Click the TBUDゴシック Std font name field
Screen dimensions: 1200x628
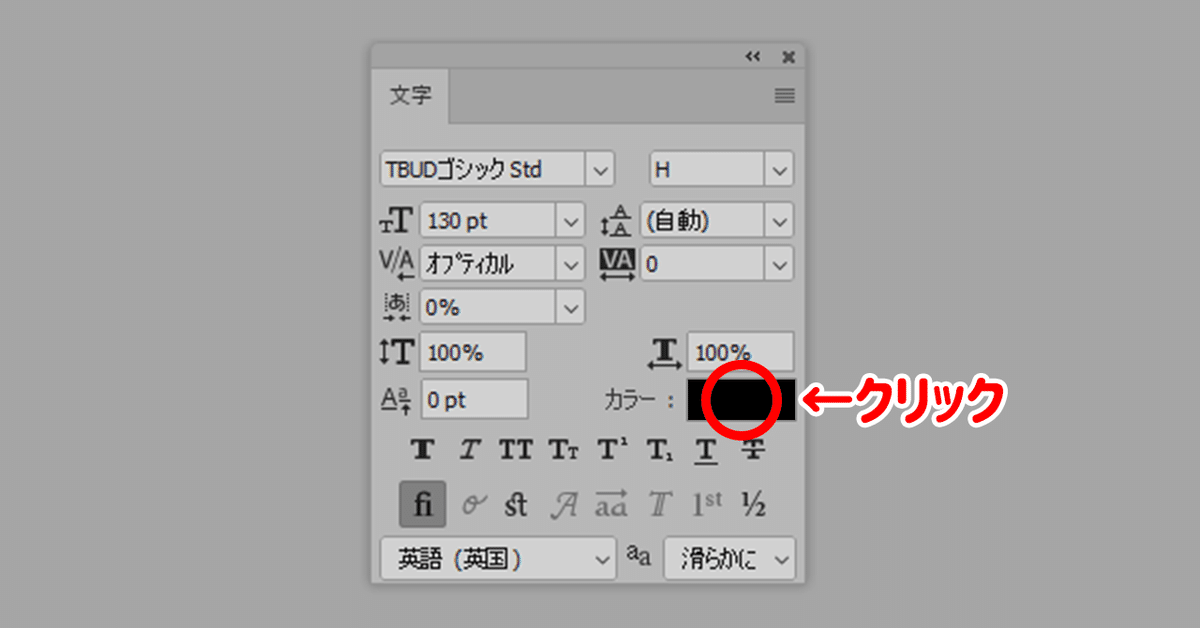click(x=483, y=169)
